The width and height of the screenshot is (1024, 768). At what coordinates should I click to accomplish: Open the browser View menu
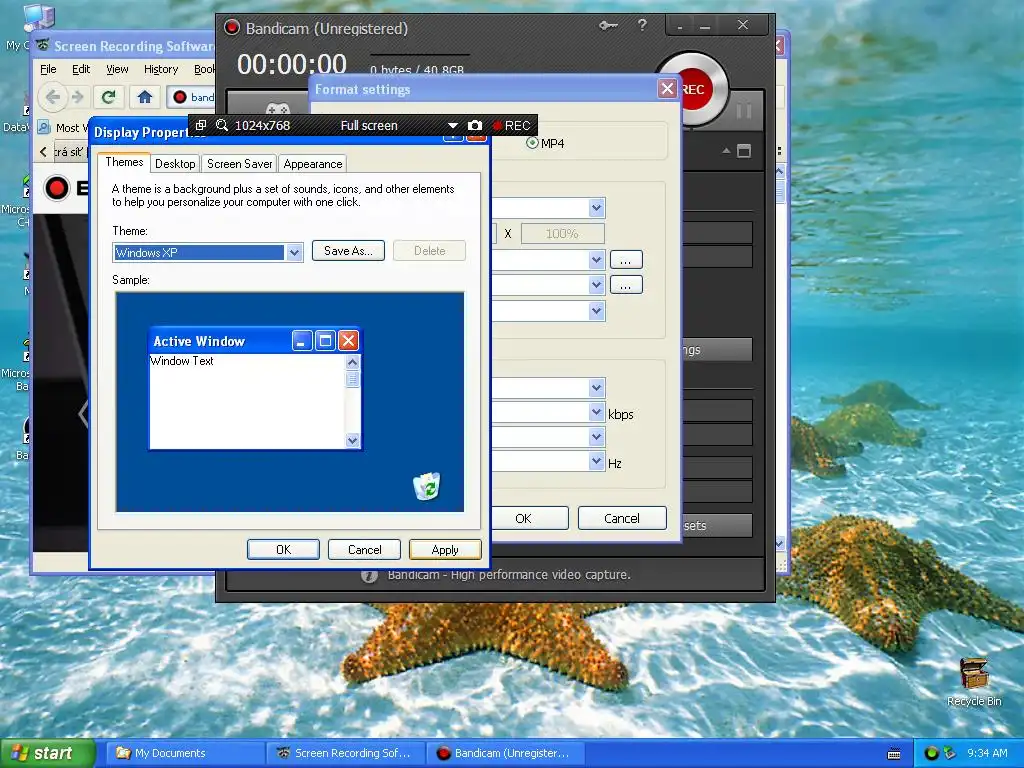point(118,69)
